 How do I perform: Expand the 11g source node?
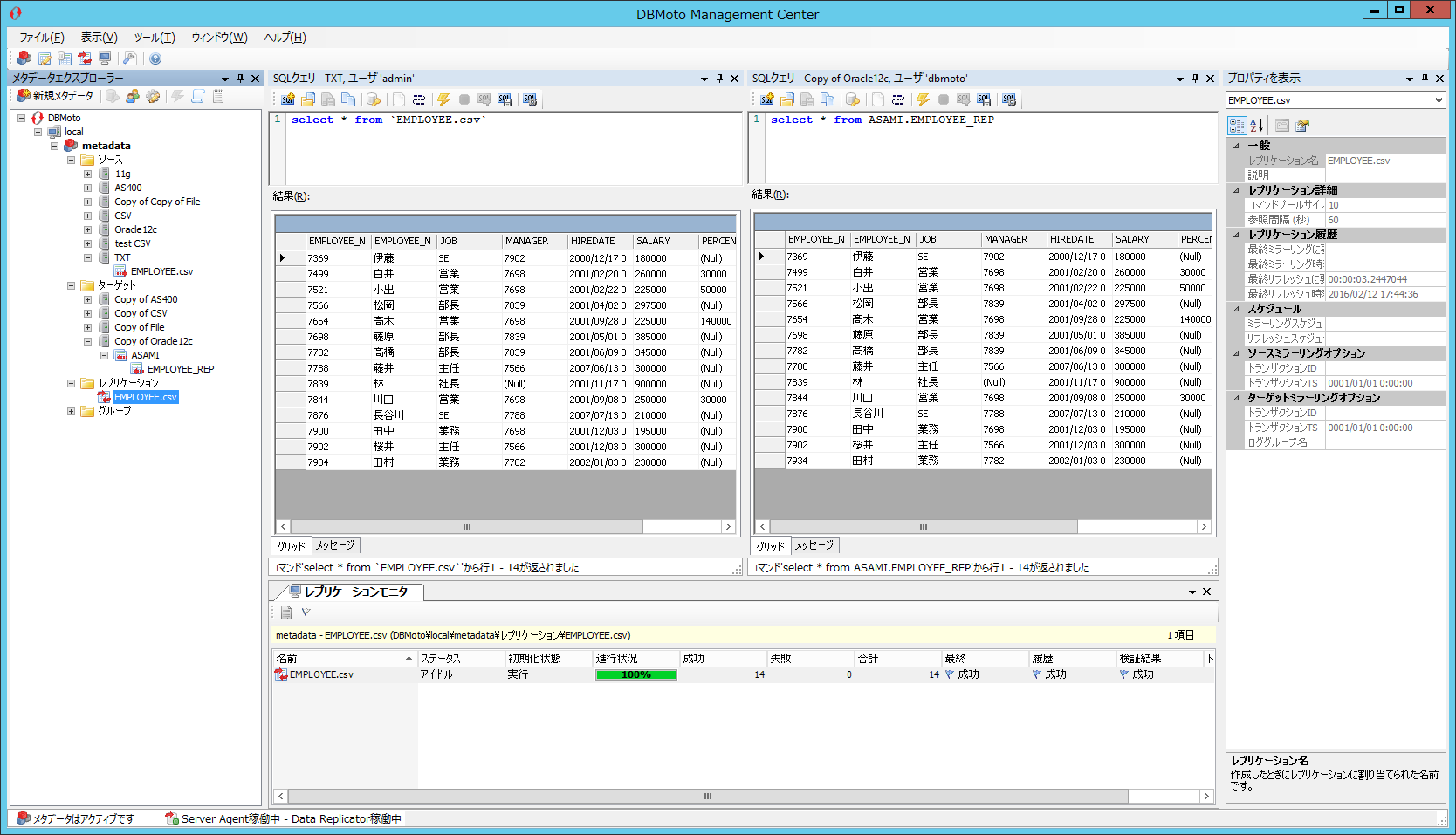[x=87, y=174]
